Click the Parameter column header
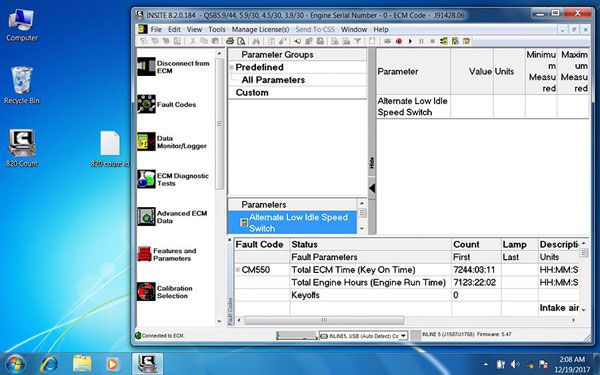The width and height of the screenshot is (600, 375). click(x=413, y=72)
